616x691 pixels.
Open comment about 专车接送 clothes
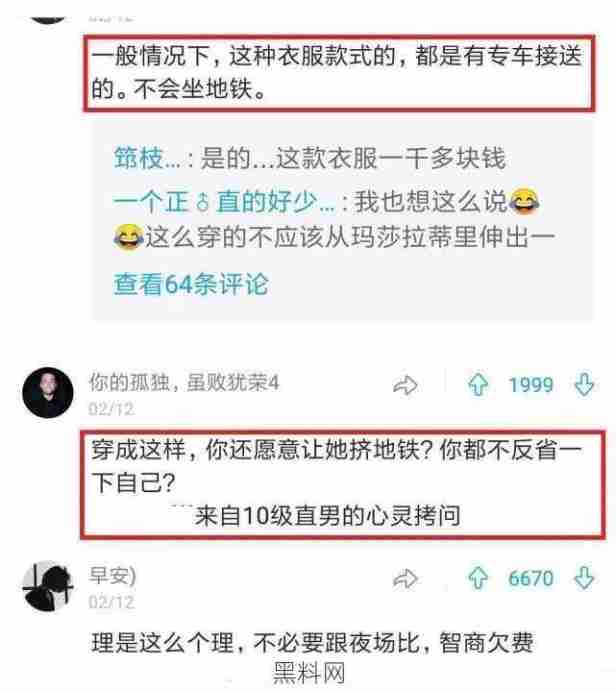click(337, 73)
